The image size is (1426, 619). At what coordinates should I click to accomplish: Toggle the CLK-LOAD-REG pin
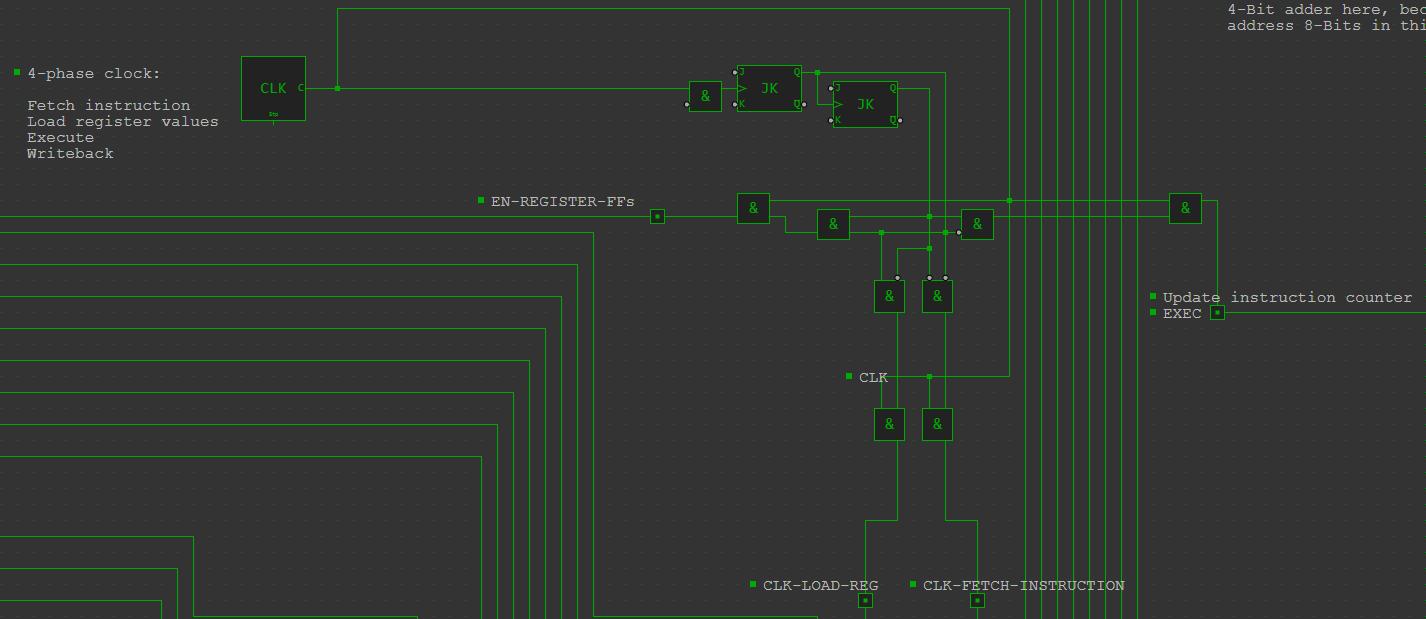pos(865,600)
